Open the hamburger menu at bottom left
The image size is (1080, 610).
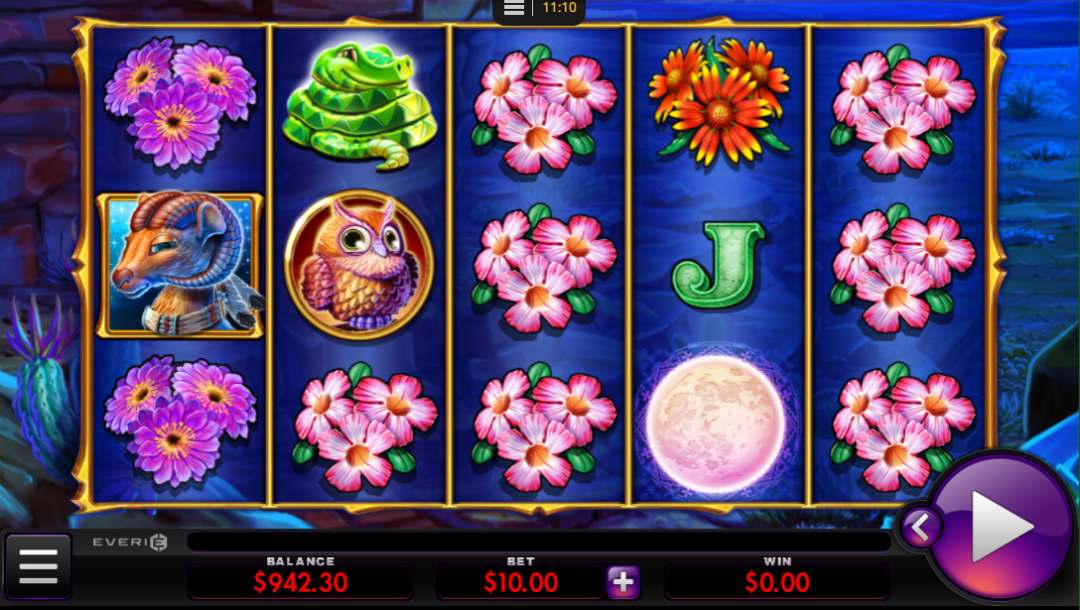[39, 567]
